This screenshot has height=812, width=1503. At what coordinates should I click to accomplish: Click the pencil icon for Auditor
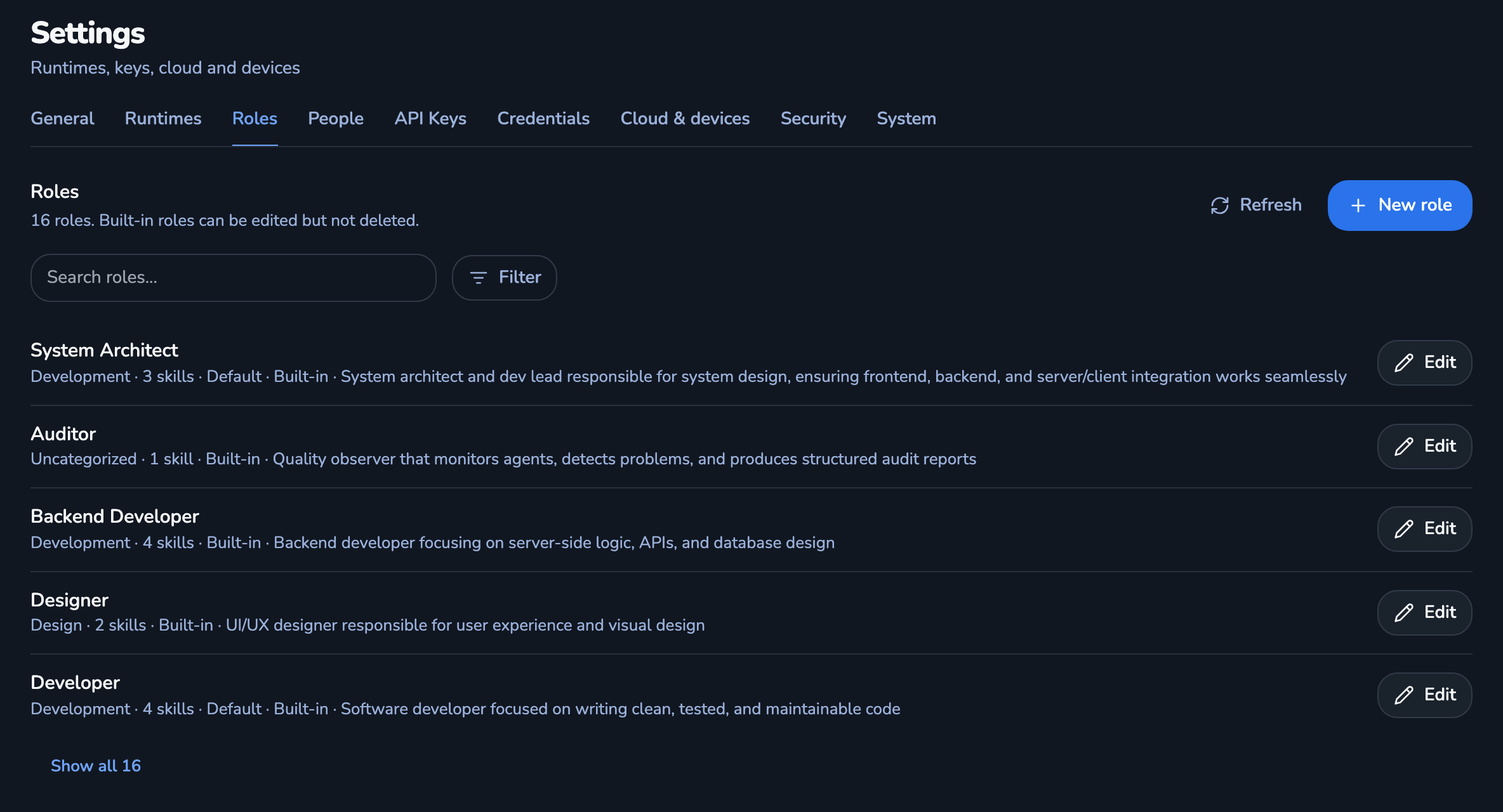1403,447
